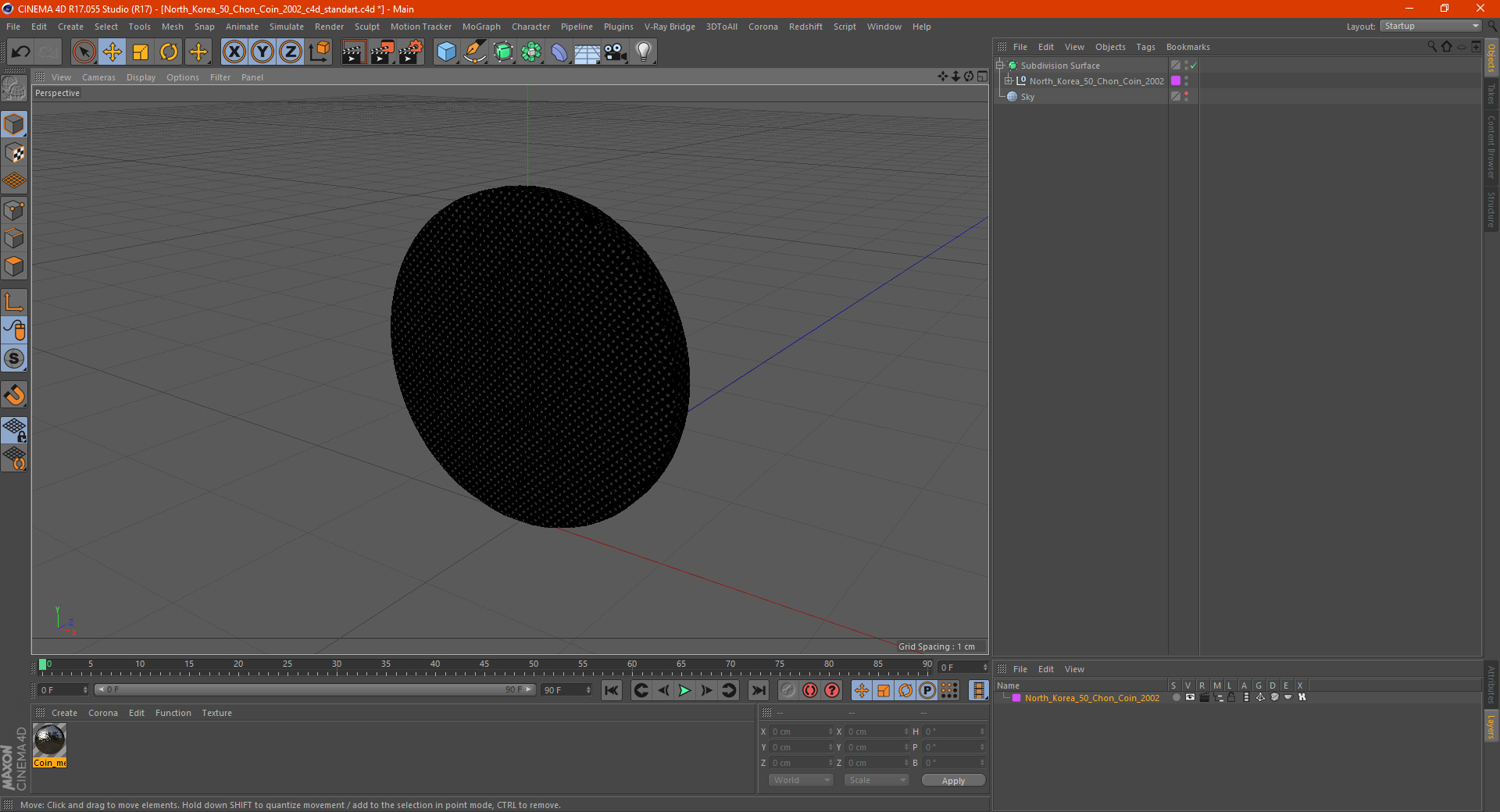
Task: Add Subdivision Surface generator icon
Action: [x=503, y=52]
